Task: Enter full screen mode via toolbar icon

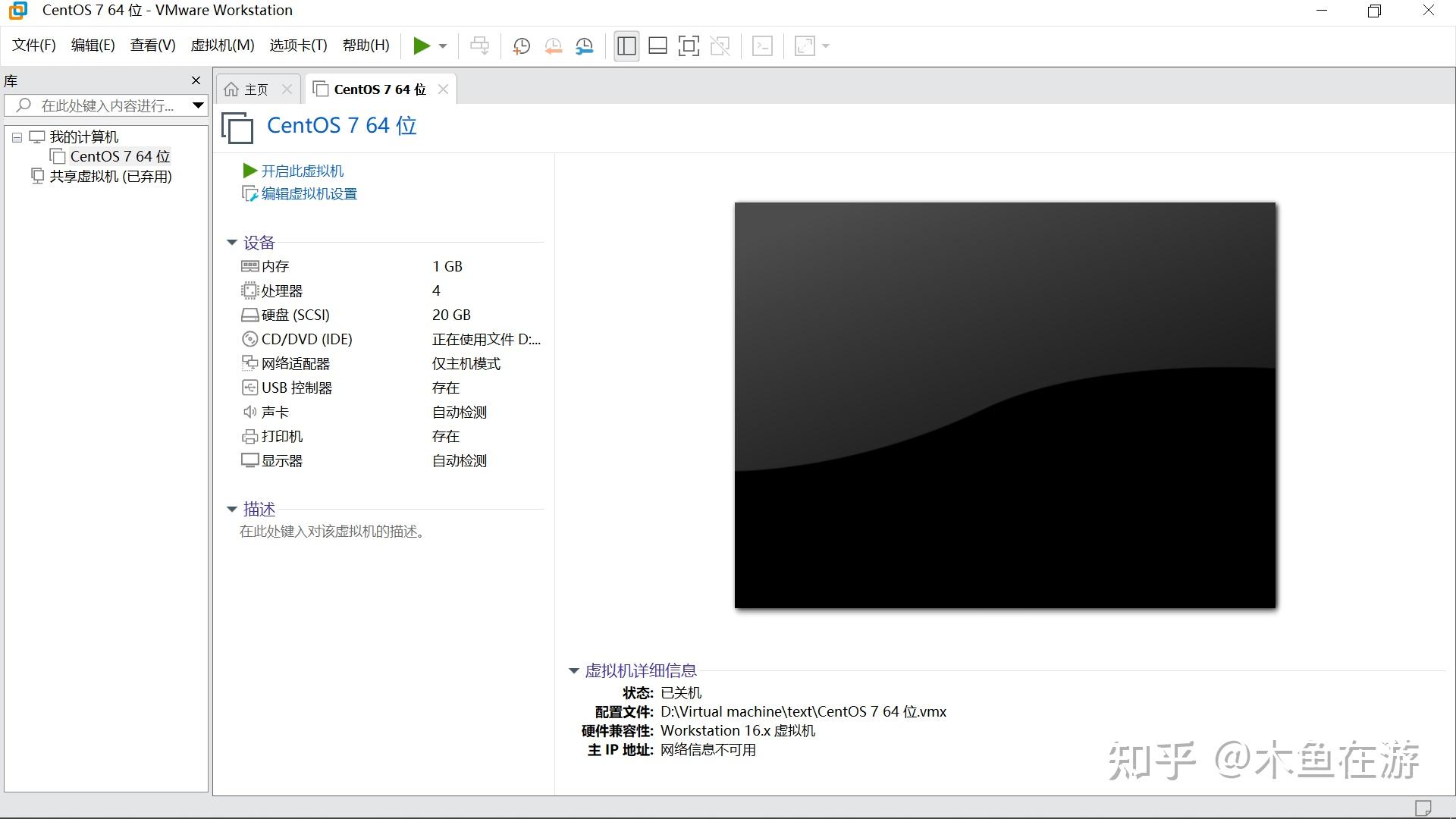Action: click(x=689, y=45)
